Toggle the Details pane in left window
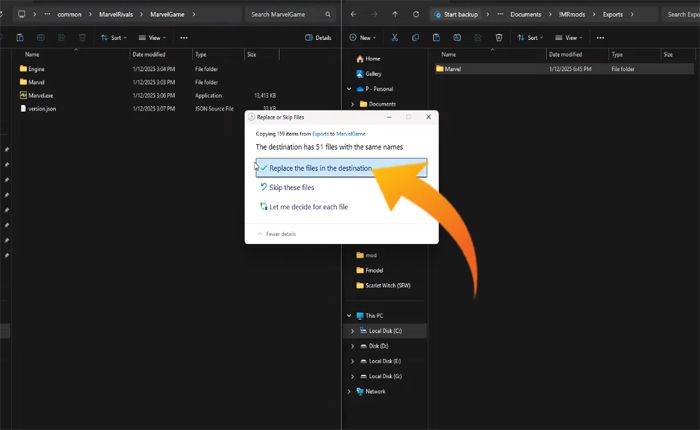The width and height of the screenshot is (700, 430). pos(318,37)
